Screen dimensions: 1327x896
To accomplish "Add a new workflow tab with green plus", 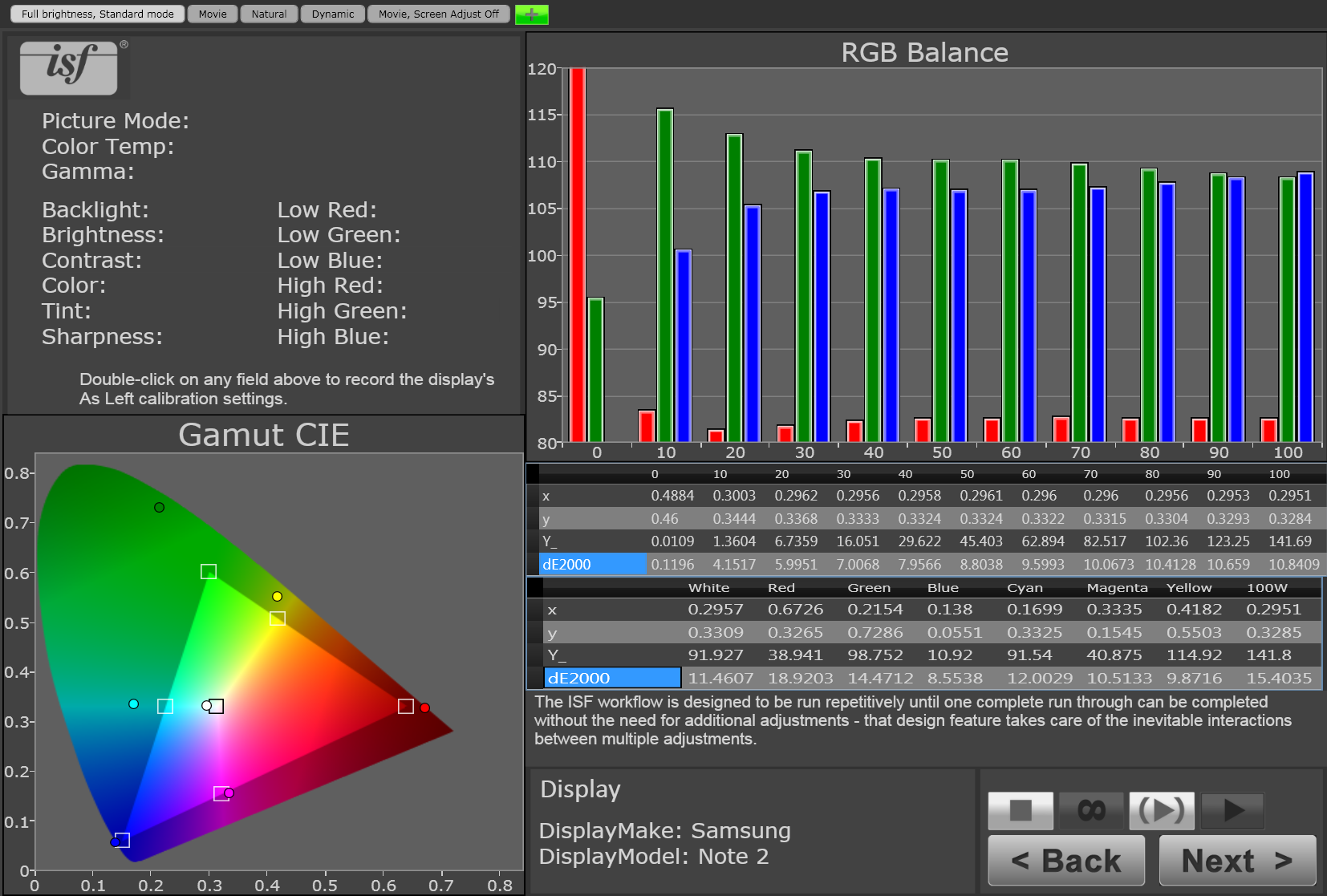I will coord(531,14).
